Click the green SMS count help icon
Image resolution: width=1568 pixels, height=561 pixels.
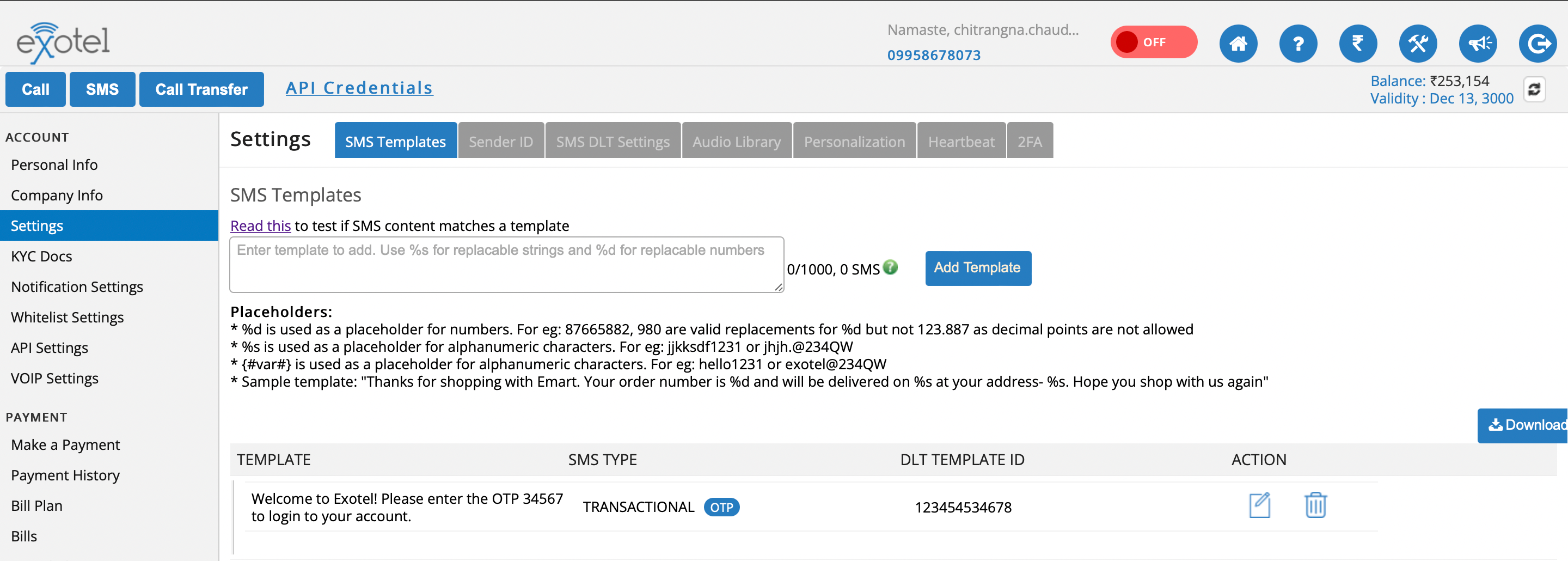[x=890, y=267]
